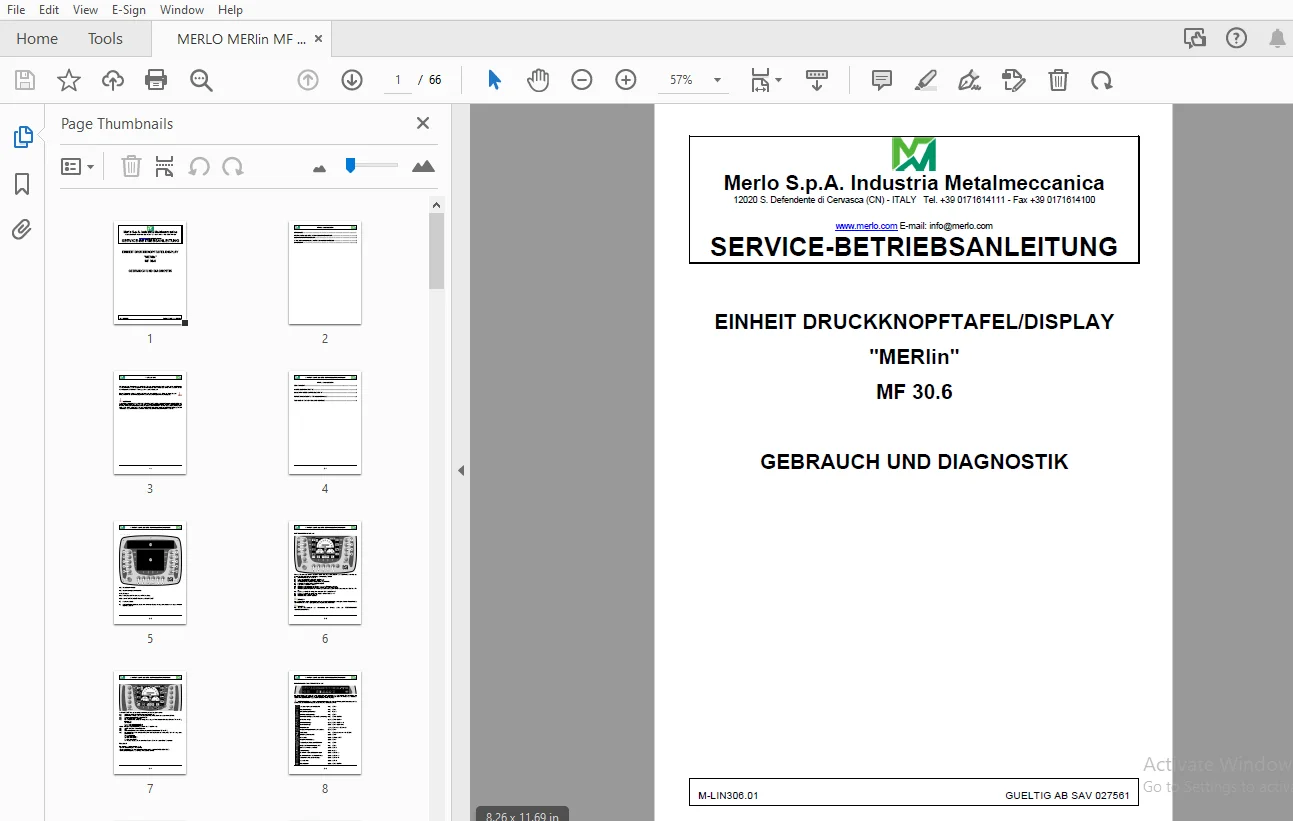This screenshot has width=1293, height=821.
Task: Open the Edit menu
Action: pyautogui.click(x=49, y=10)
